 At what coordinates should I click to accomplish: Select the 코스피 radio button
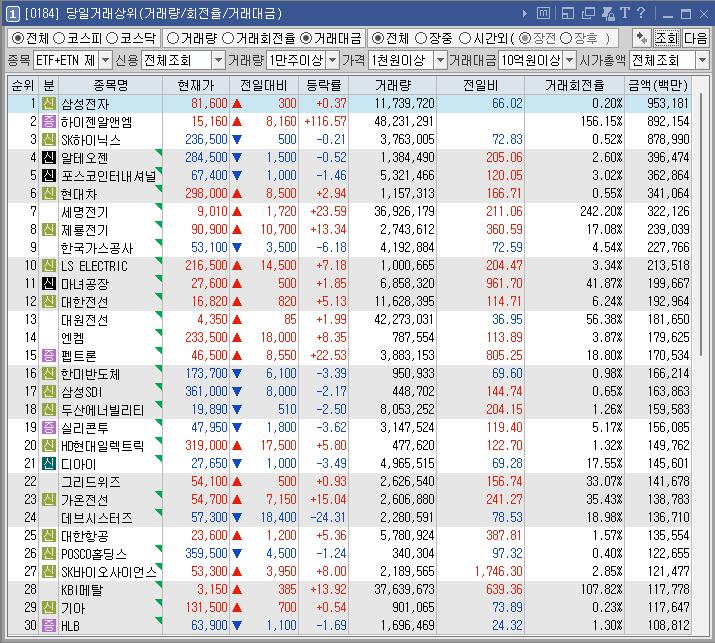click(59, 38)
